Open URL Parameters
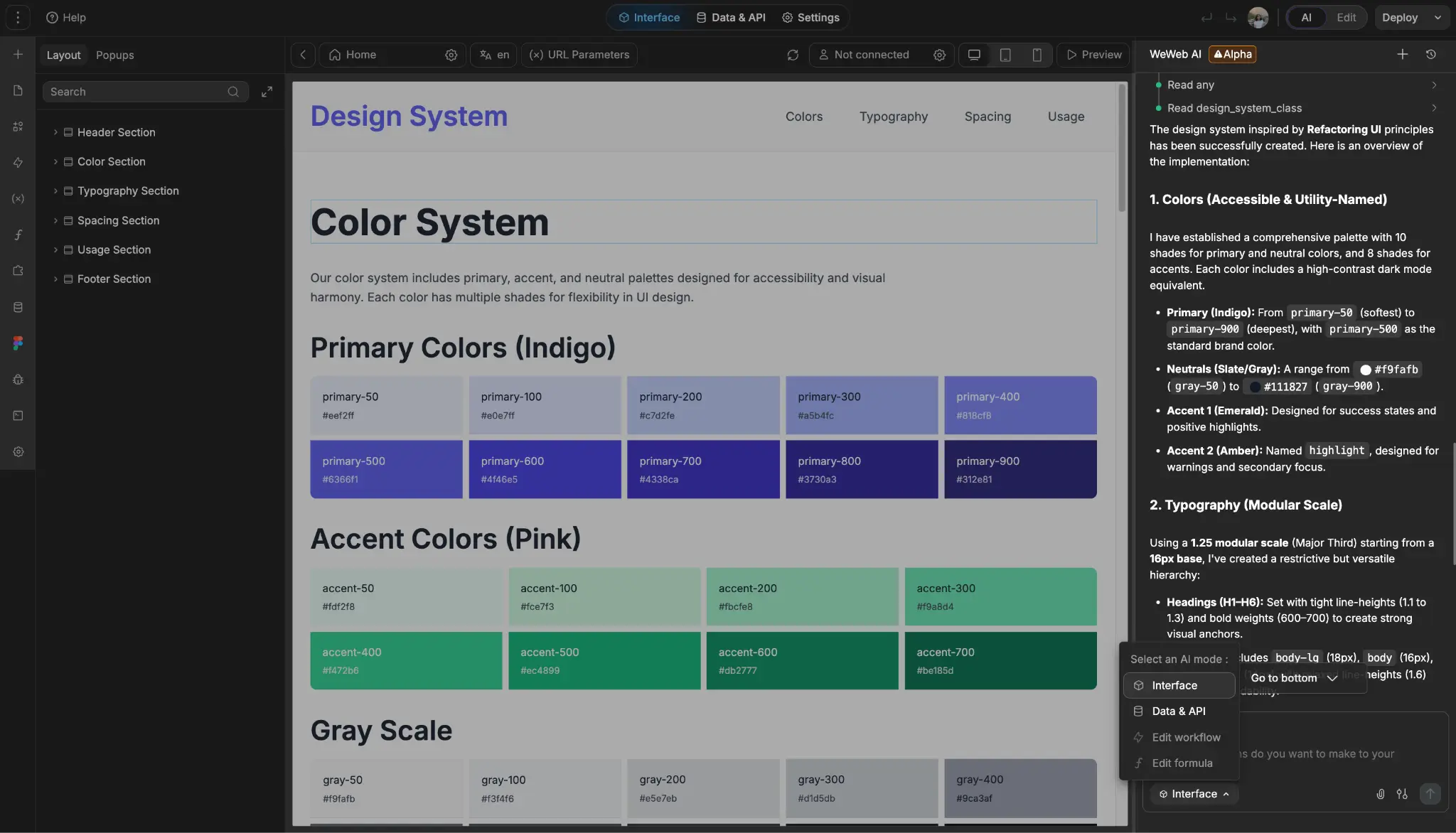 [x=579, y=55]
